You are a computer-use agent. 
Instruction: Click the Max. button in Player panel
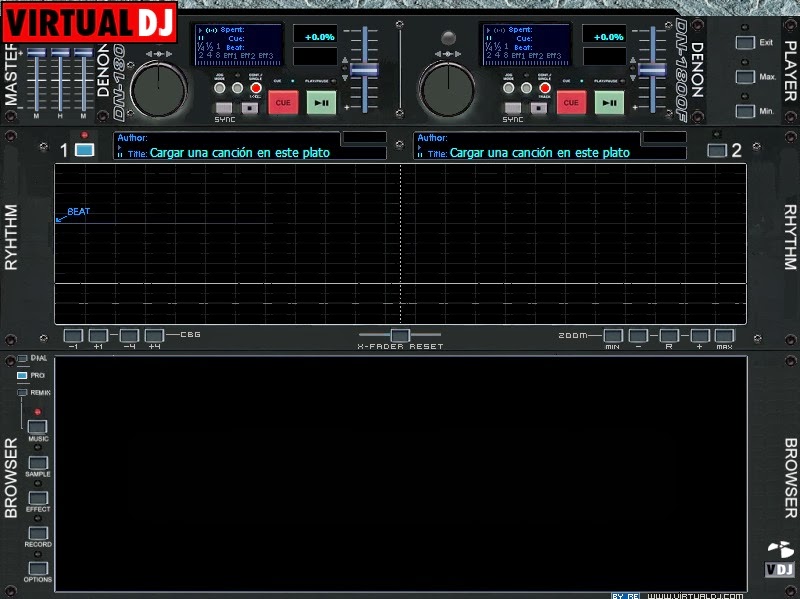[x=745, y=77]
